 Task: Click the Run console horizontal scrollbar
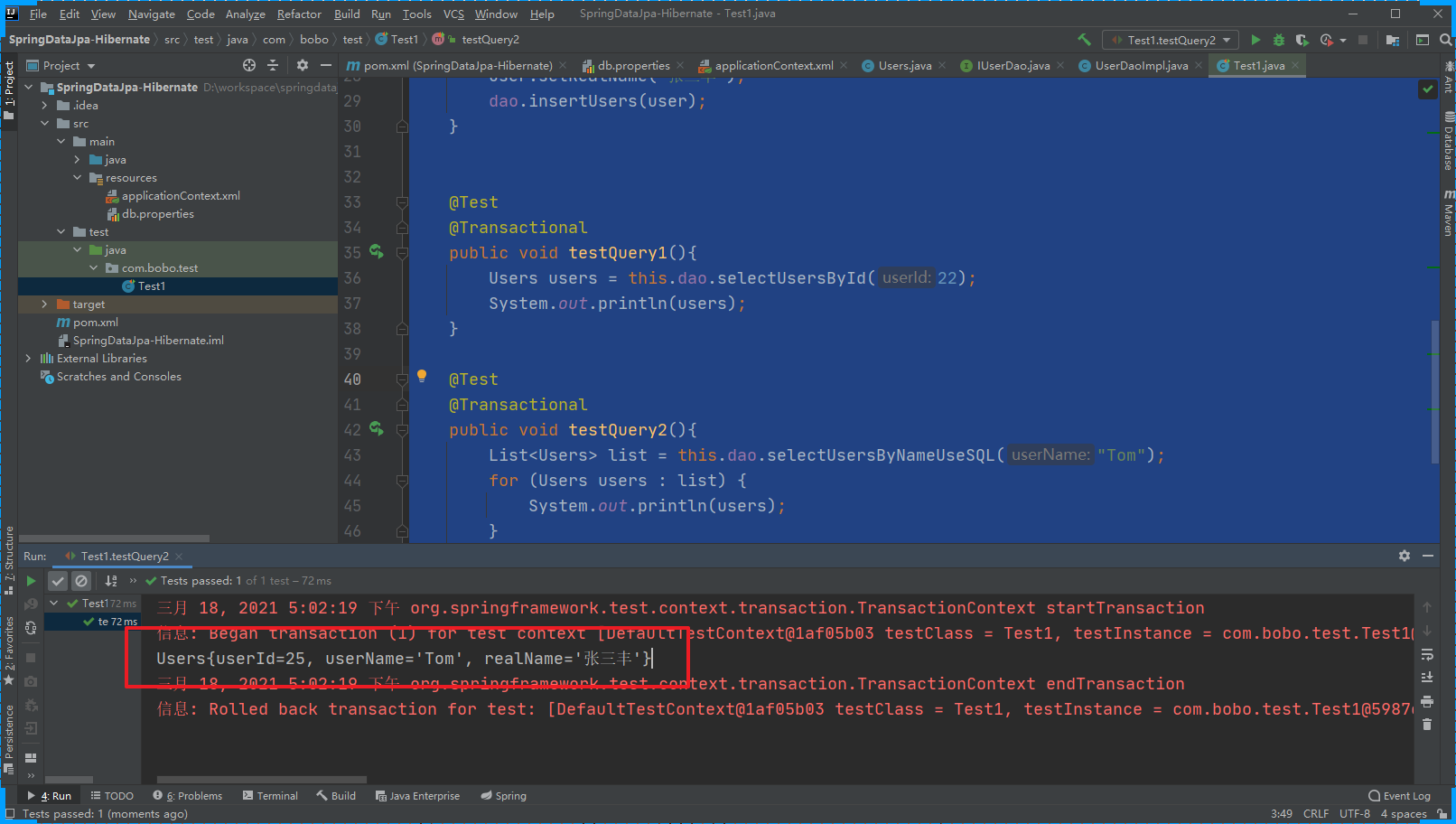(x=262, y=779)
